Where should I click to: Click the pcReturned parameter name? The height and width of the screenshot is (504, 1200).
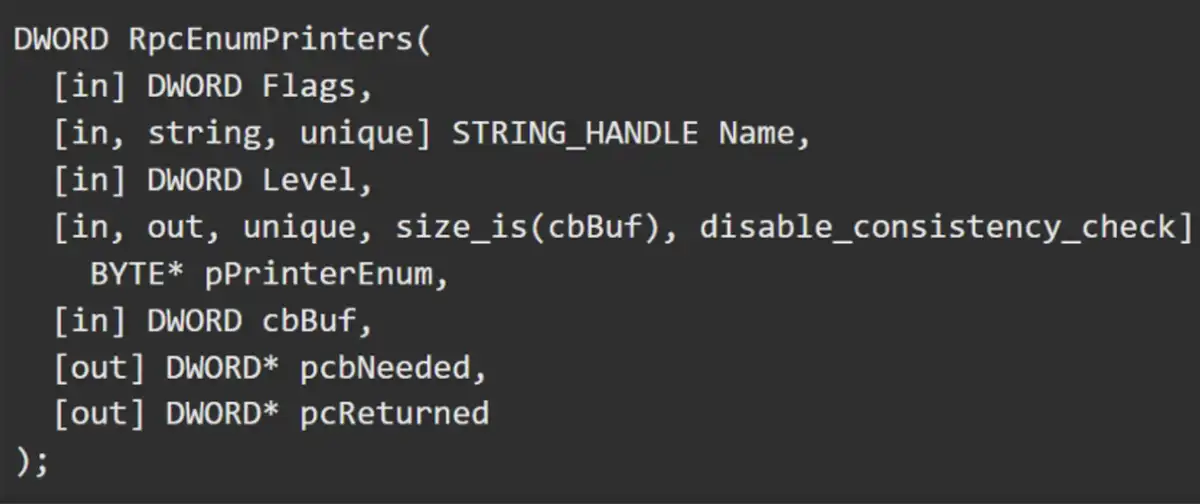click(x=394, y=413)
